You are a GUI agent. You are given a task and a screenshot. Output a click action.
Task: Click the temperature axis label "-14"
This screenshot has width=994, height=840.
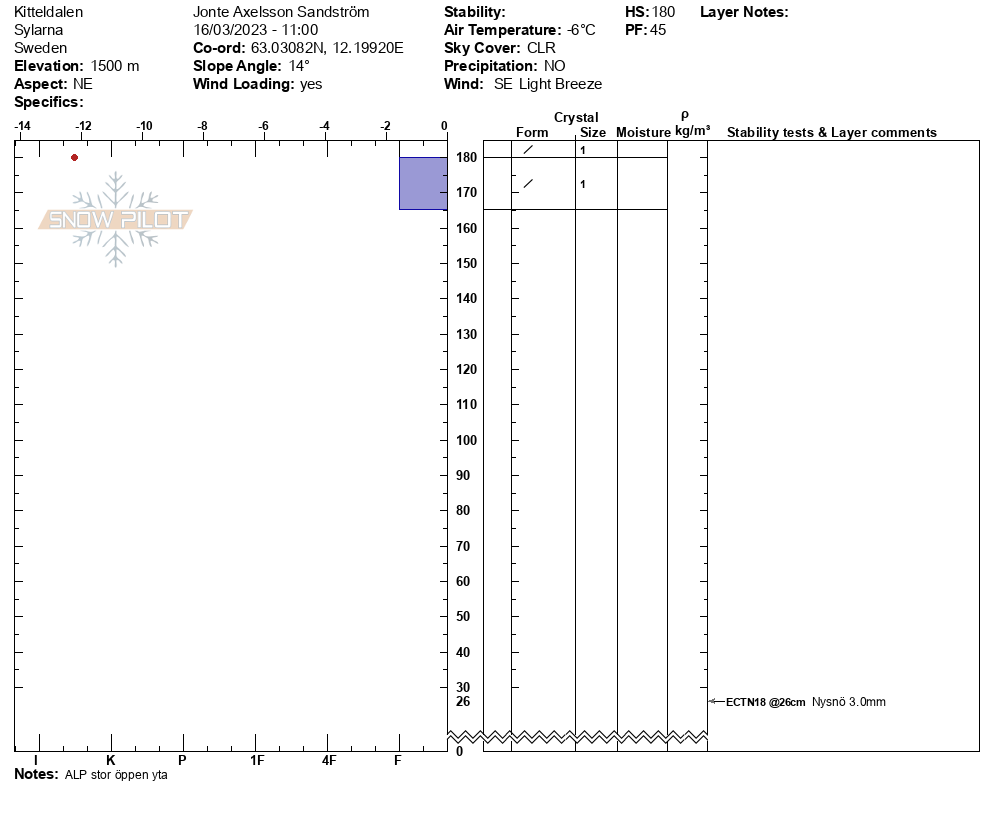click(x=22, y=126)
